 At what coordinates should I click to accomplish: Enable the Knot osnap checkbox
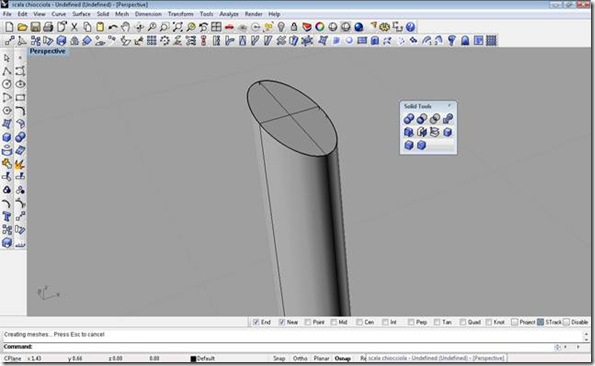click(489, 322)
